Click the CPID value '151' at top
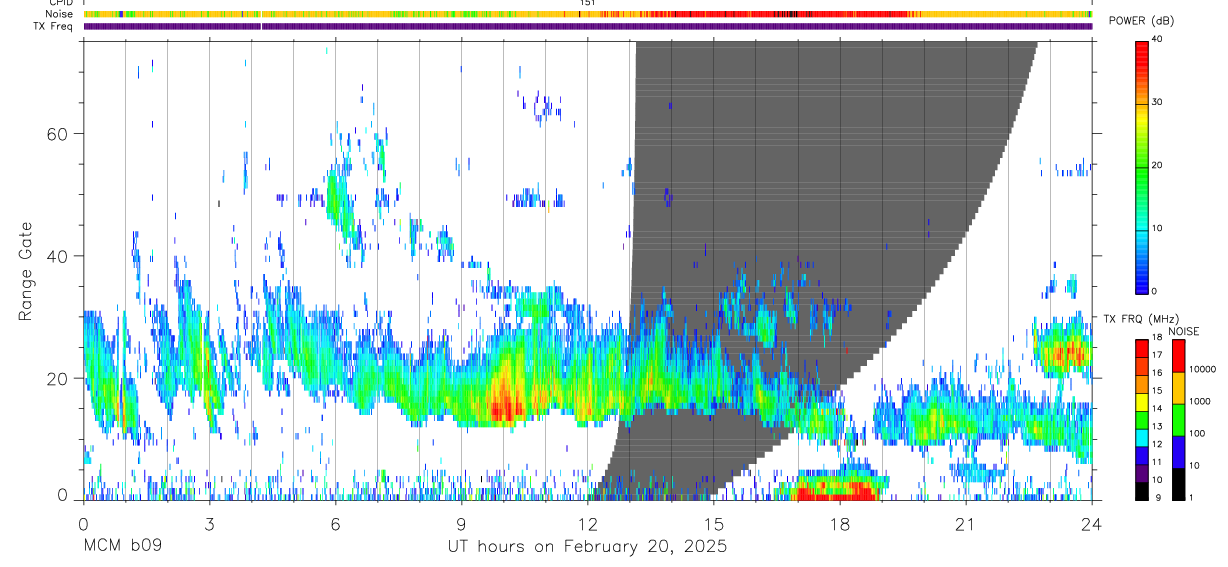The width and height of the screenshot is (1228, 567). 587,3
